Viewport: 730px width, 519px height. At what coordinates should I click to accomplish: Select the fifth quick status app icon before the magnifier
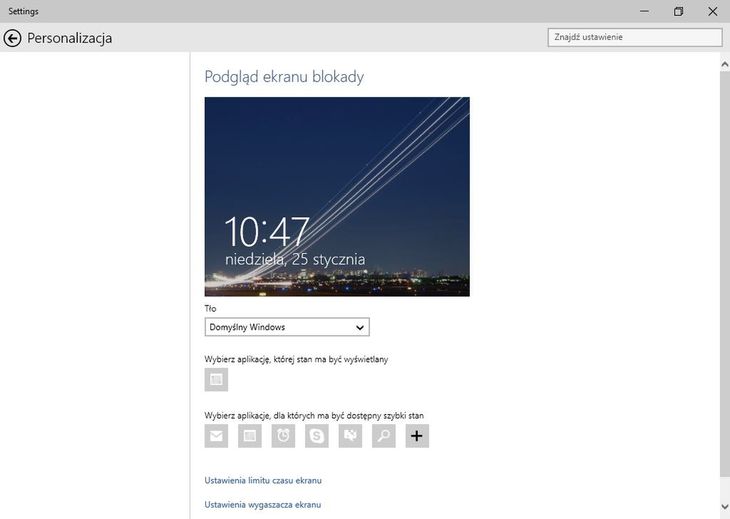point(350,436)
